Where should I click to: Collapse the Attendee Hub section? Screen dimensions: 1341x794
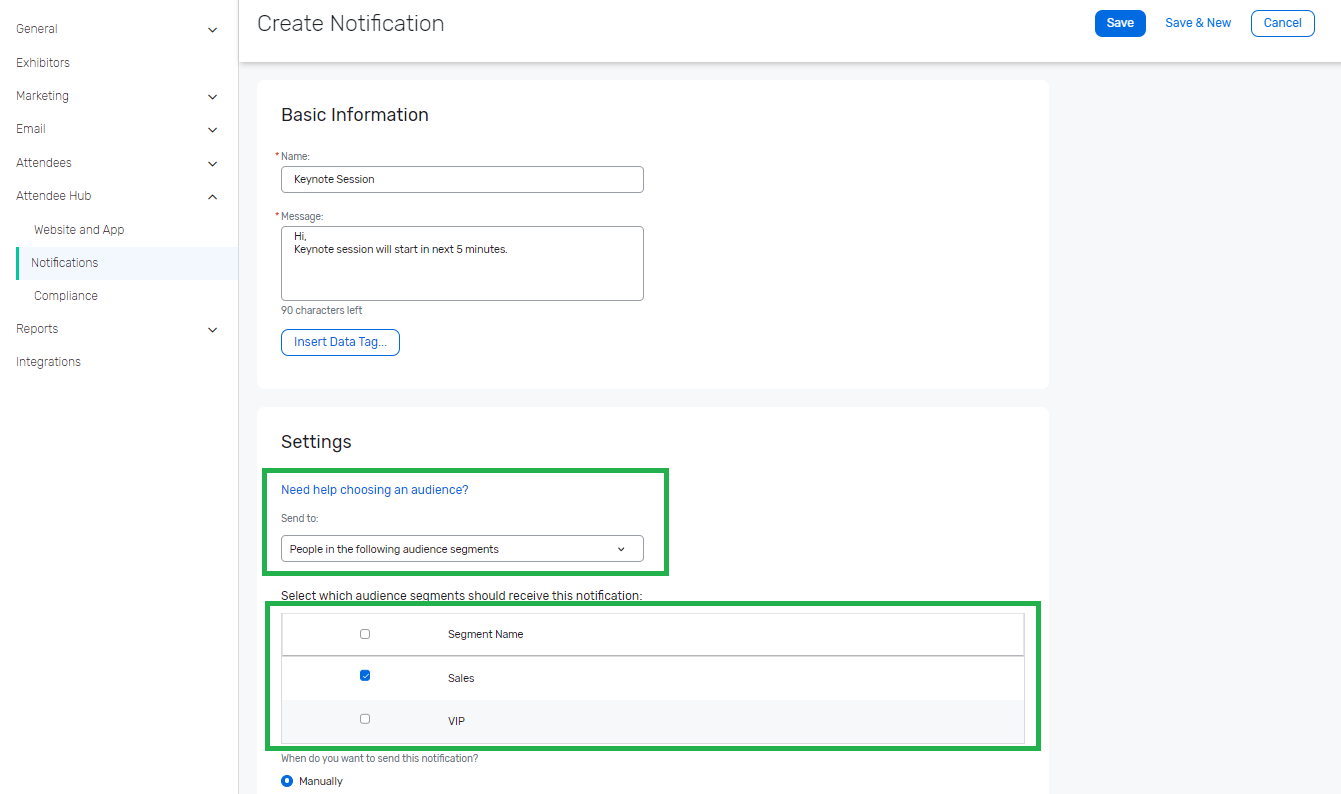[212, 197]
